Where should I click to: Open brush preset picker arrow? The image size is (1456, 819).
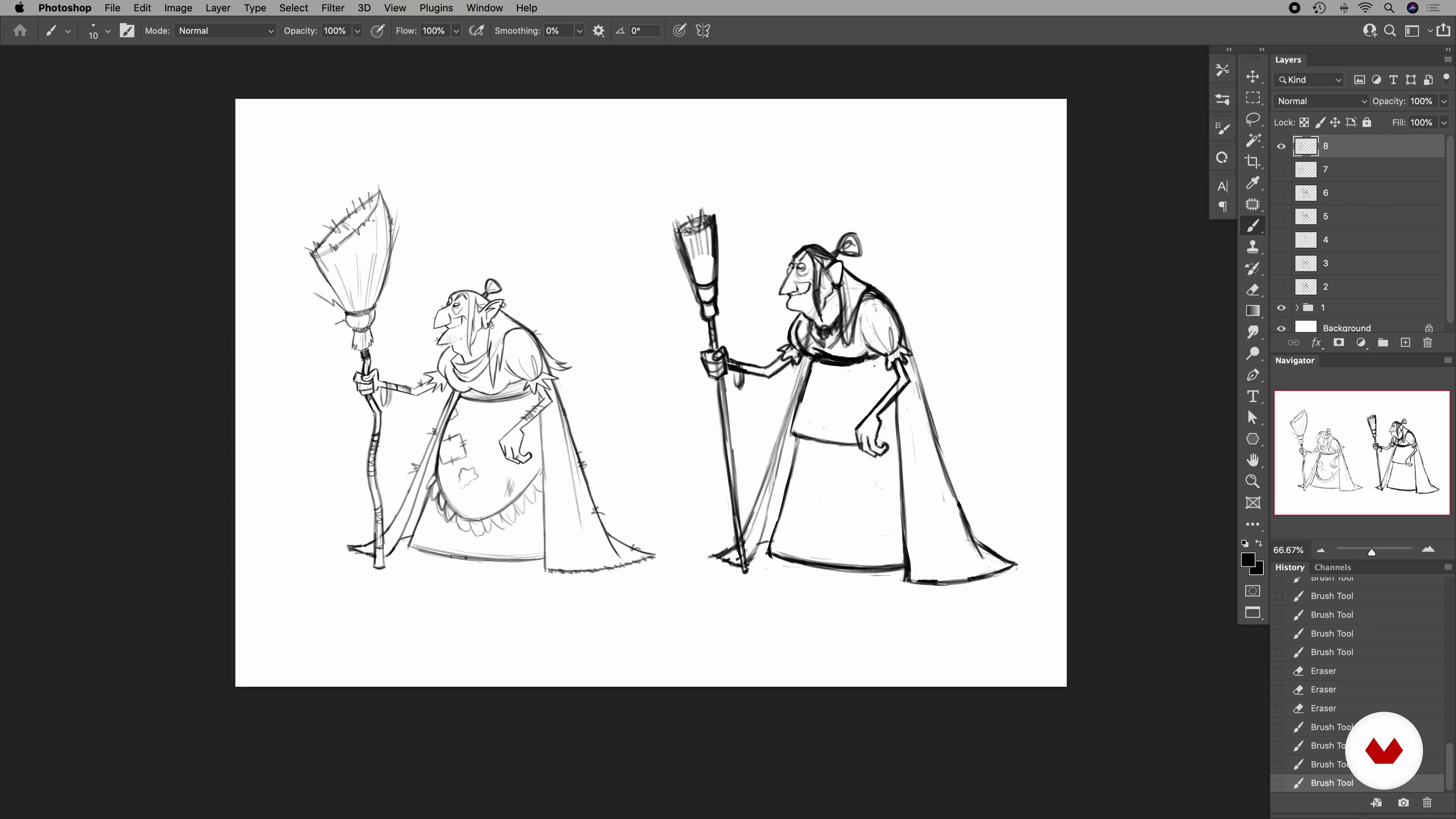coord(107,30)
